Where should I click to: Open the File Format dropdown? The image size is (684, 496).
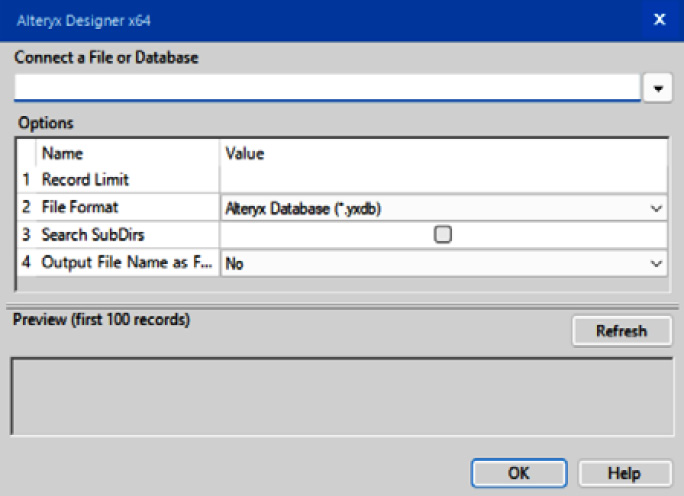point(444,208)
